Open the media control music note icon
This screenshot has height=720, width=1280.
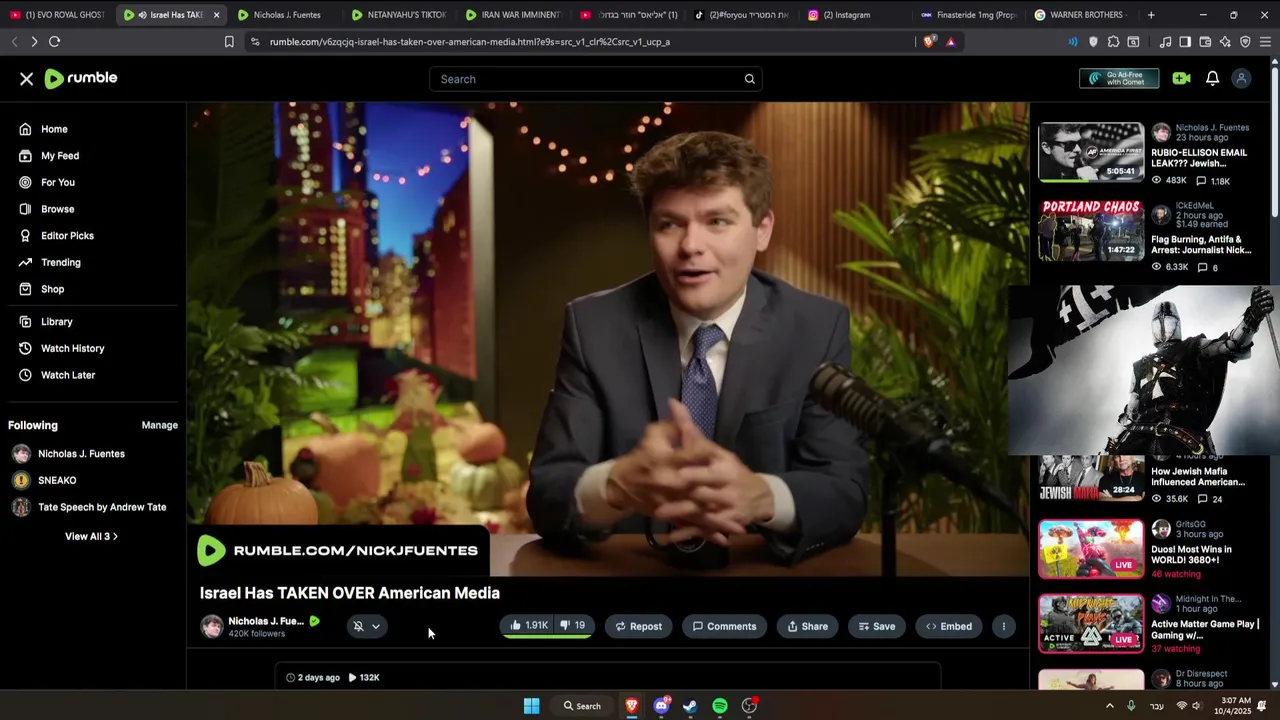click(1165, 42)
